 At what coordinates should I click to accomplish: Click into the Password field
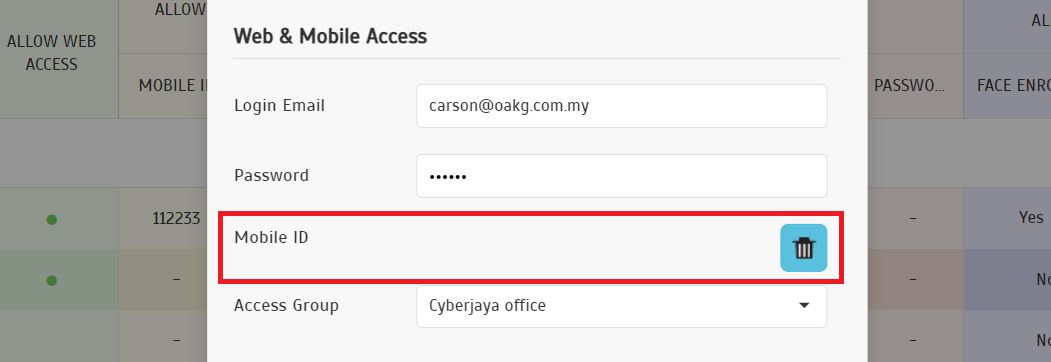[621, 176]
